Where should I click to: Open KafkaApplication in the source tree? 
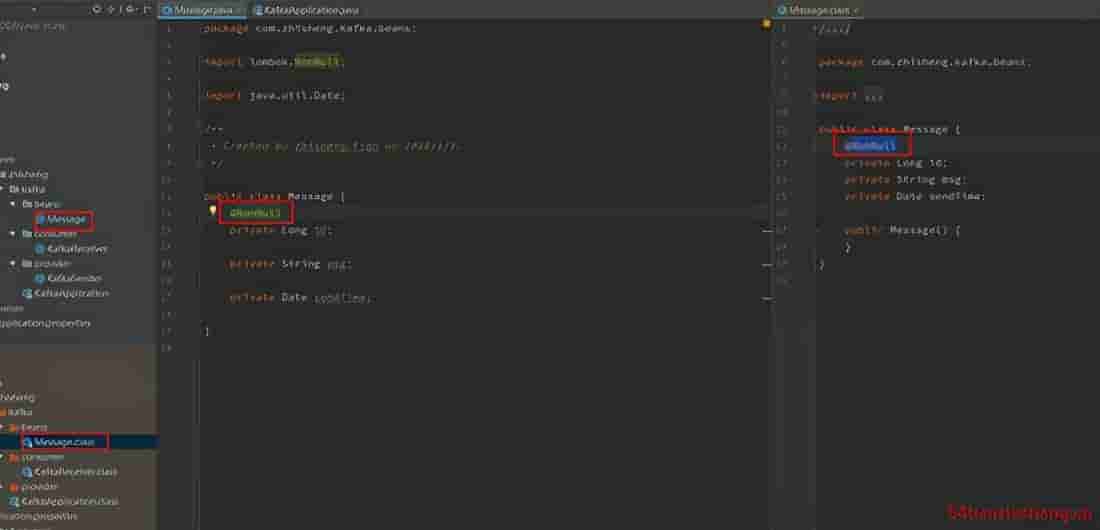point(72,293)
